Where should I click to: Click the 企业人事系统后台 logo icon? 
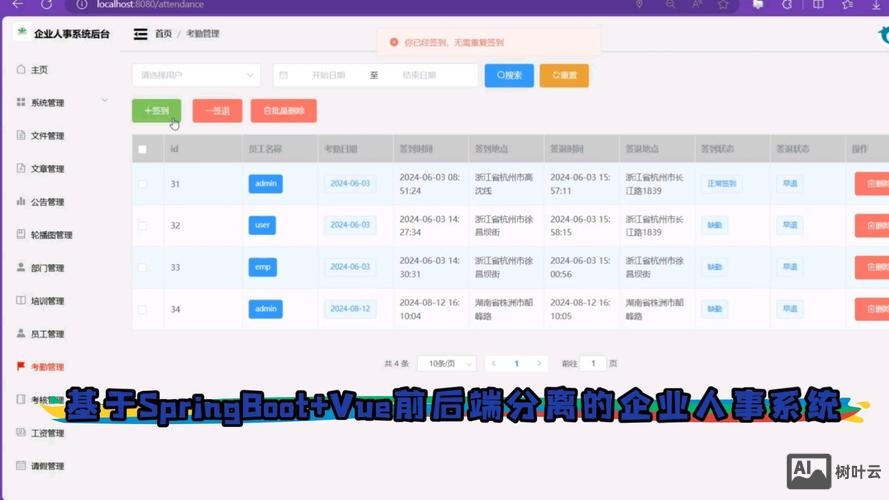coord(22,32)
